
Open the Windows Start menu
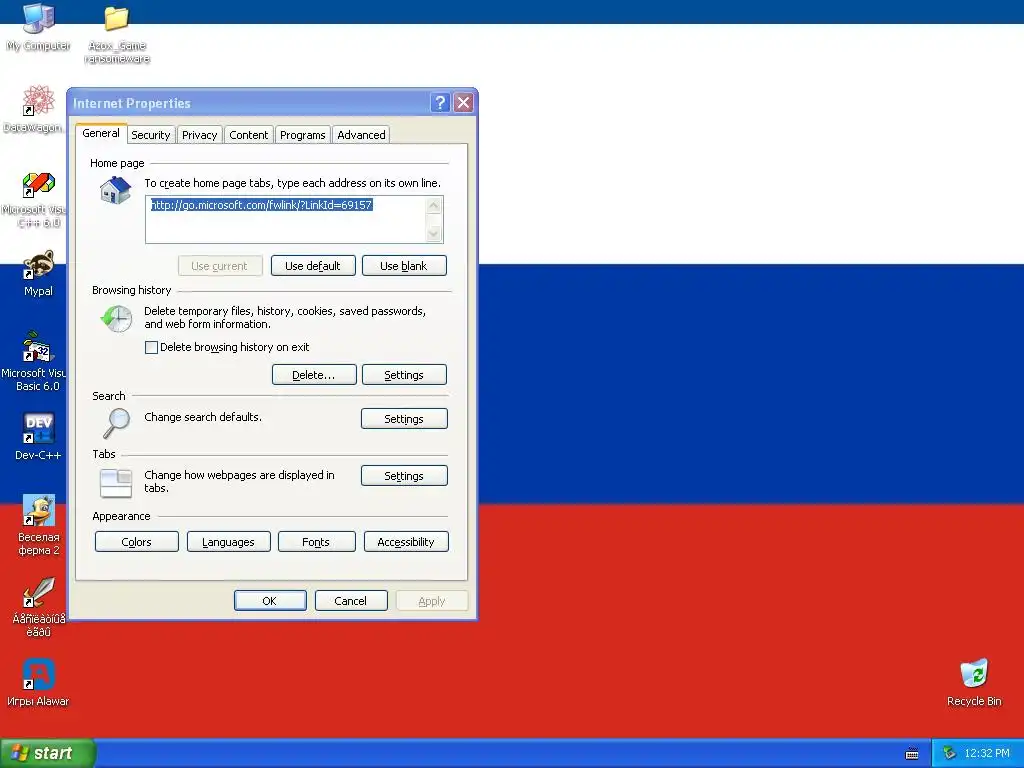coord(48,753)
